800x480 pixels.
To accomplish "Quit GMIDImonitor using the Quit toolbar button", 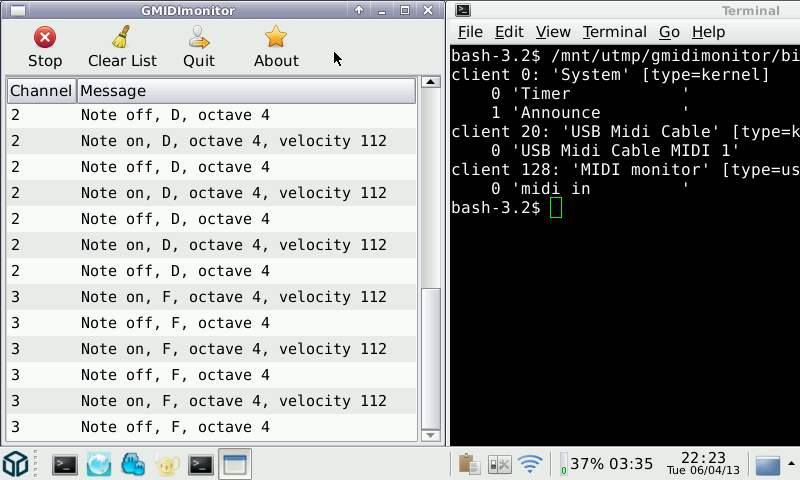I will pyautogui.click(x=198, y=48).
